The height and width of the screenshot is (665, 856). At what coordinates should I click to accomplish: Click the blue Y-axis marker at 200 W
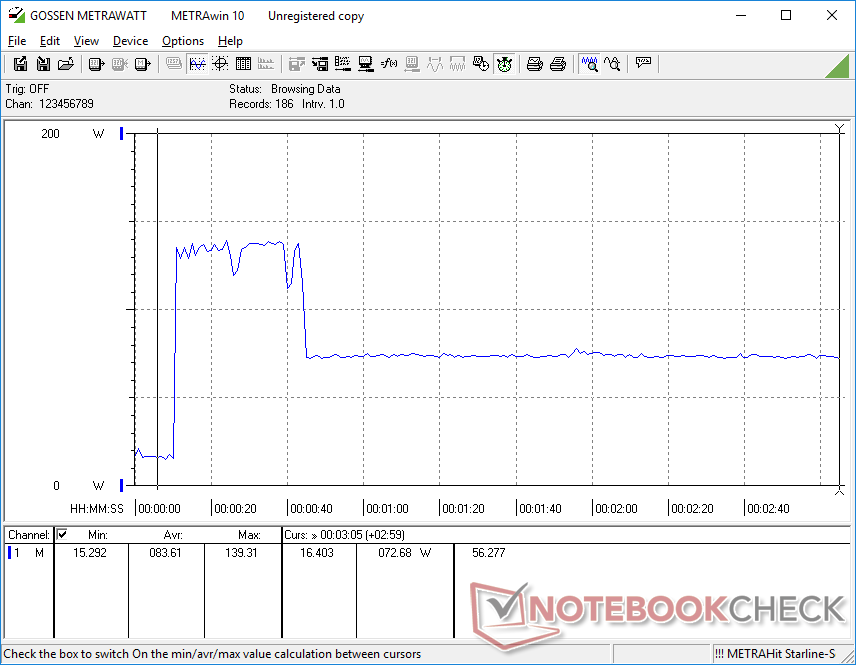click(x=122, y=133)
